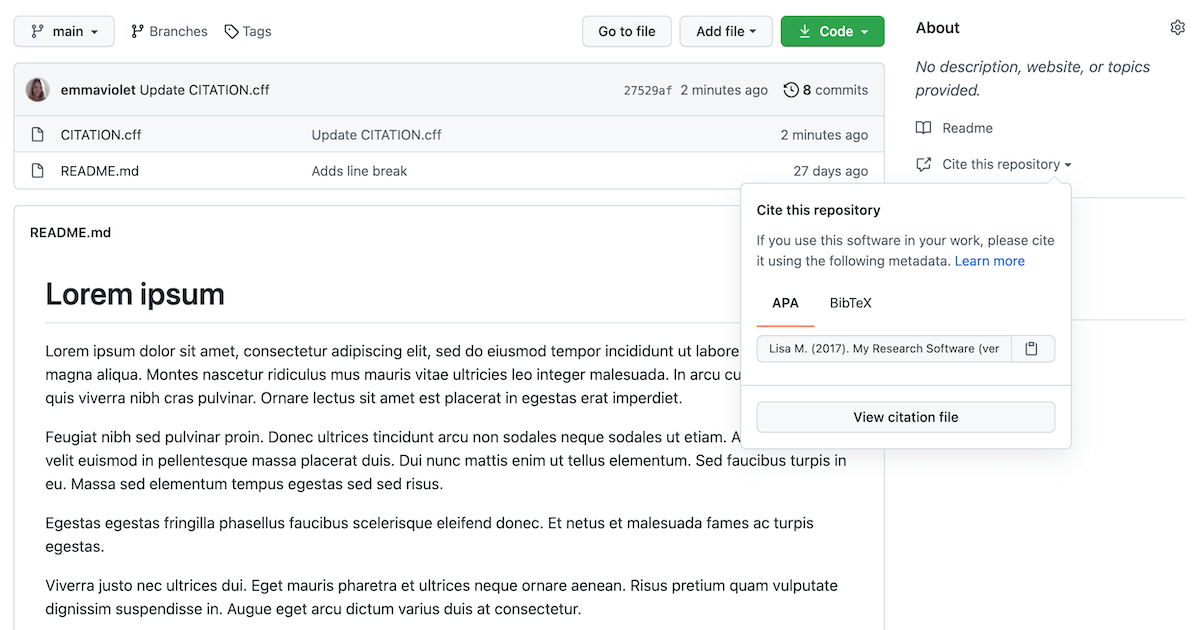Open the About settings gear icon
The image size is (1200, 630).
pyautogui.click(x=1178, y=27)
